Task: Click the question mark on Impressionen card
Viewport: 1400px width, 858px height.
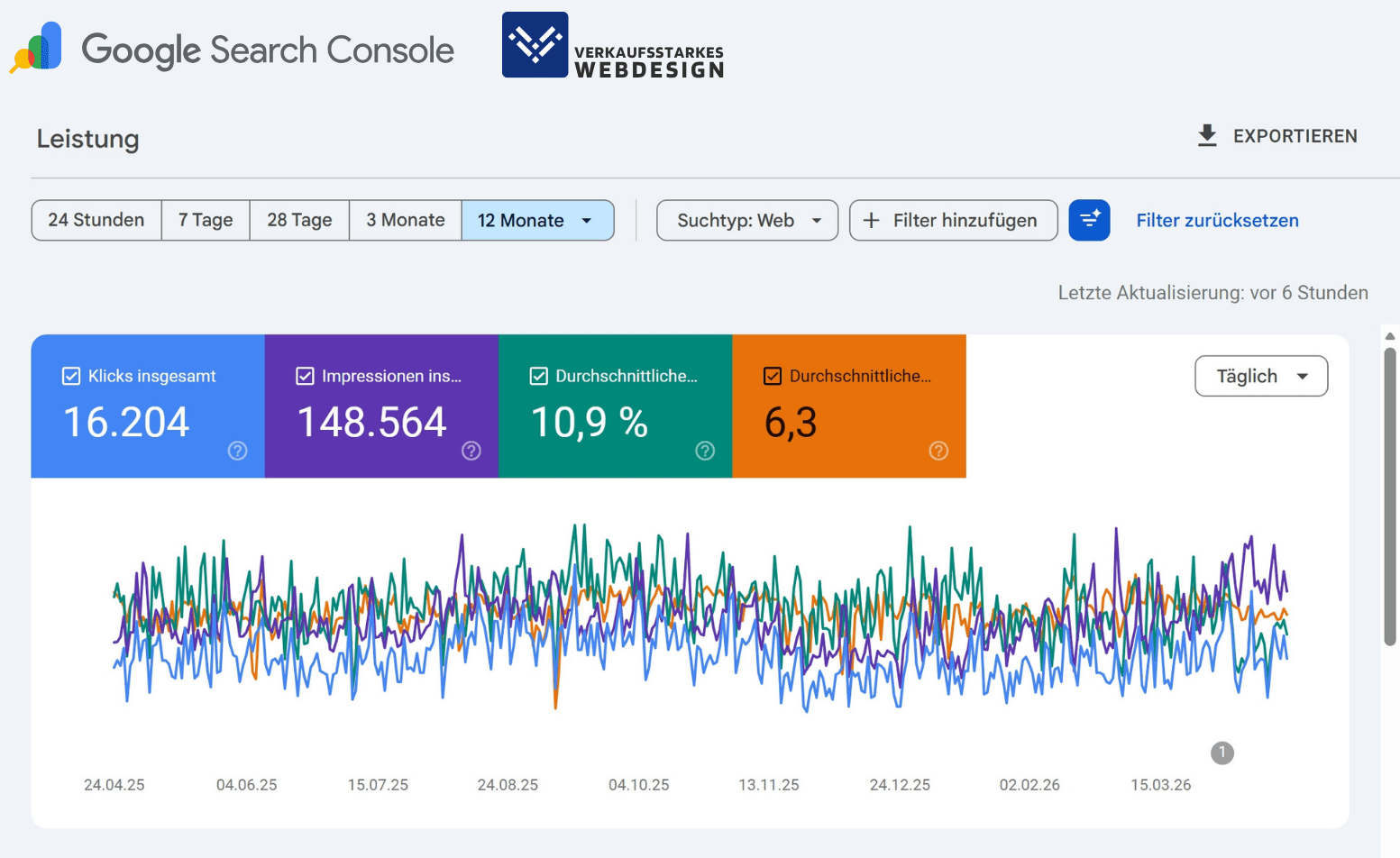Action: pos(471,451)
